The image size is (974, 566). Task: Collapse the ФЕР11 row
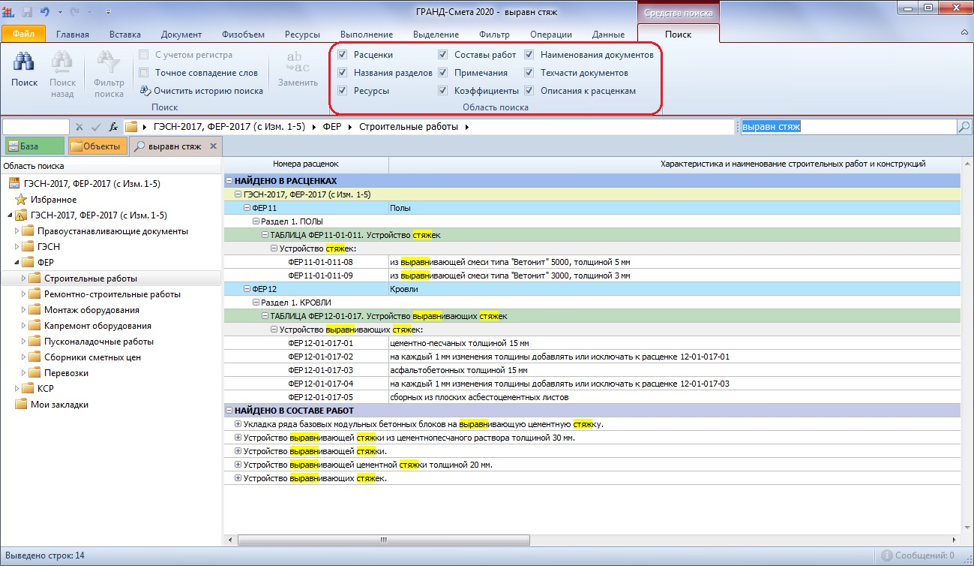[247, 208]
